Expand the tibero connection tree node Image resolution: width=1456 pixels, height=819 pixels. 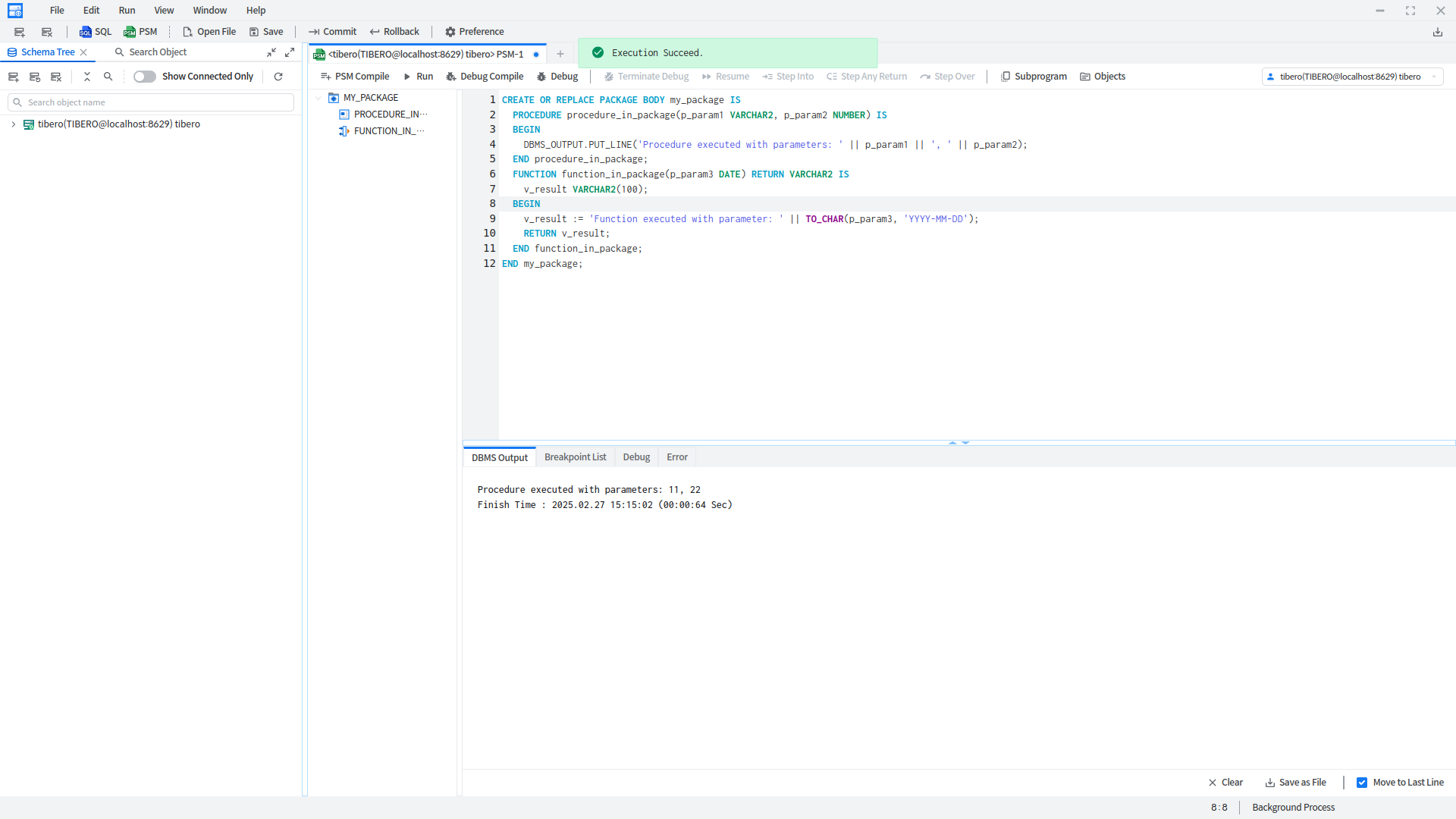(14, 124)
